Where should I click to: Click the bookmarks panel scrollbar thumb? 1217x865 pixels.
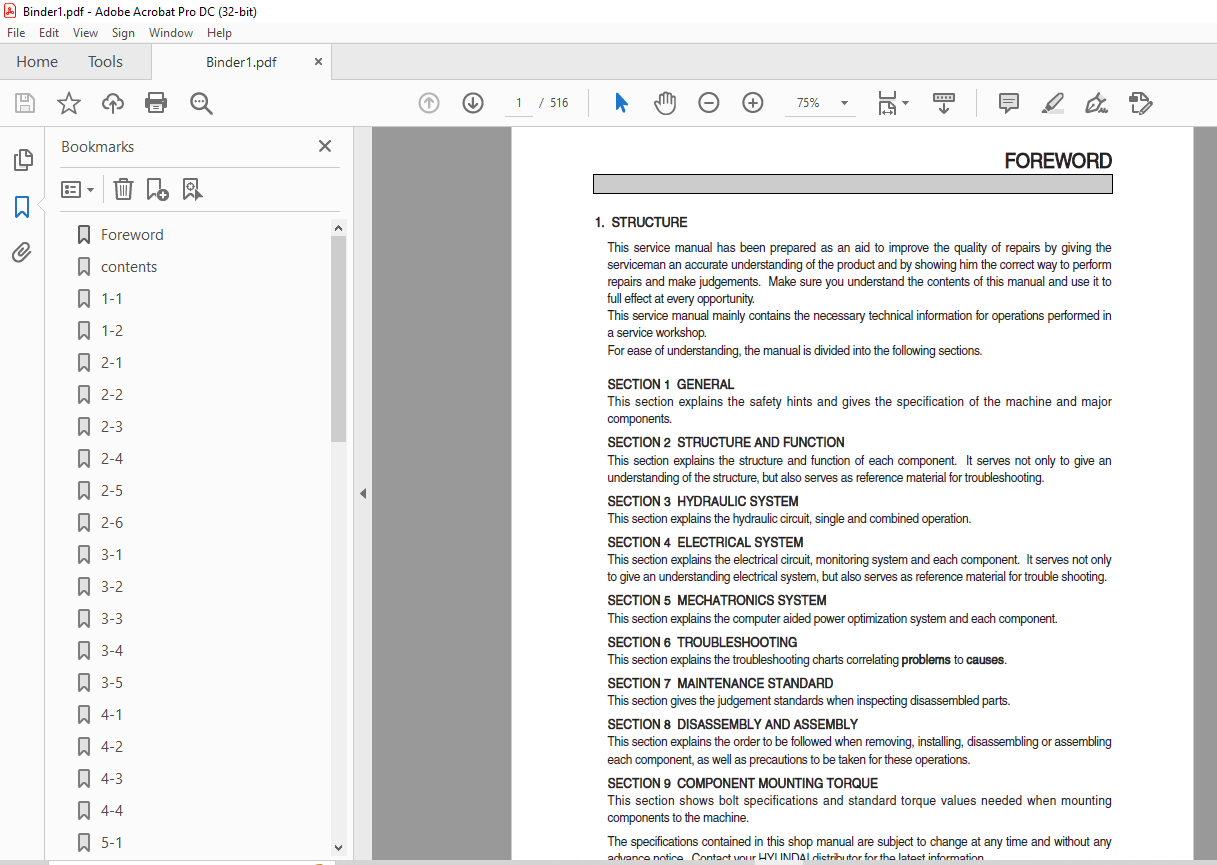pyautogui.click(x=338, y=338)
